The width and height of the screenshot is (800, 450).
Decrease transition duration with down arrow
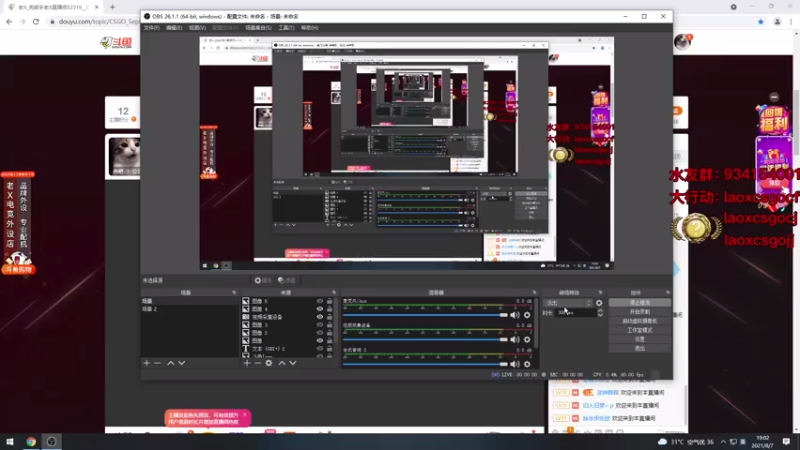(x=601, y=315)
